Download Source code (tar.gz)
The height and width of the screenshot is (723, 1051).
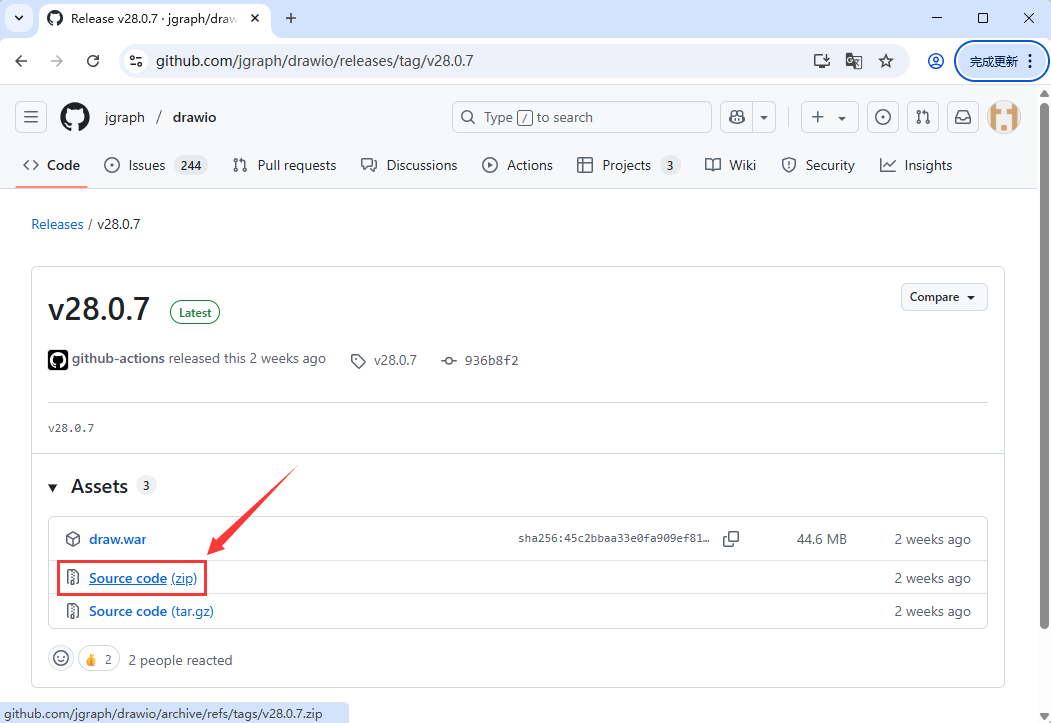coord(151,611)
